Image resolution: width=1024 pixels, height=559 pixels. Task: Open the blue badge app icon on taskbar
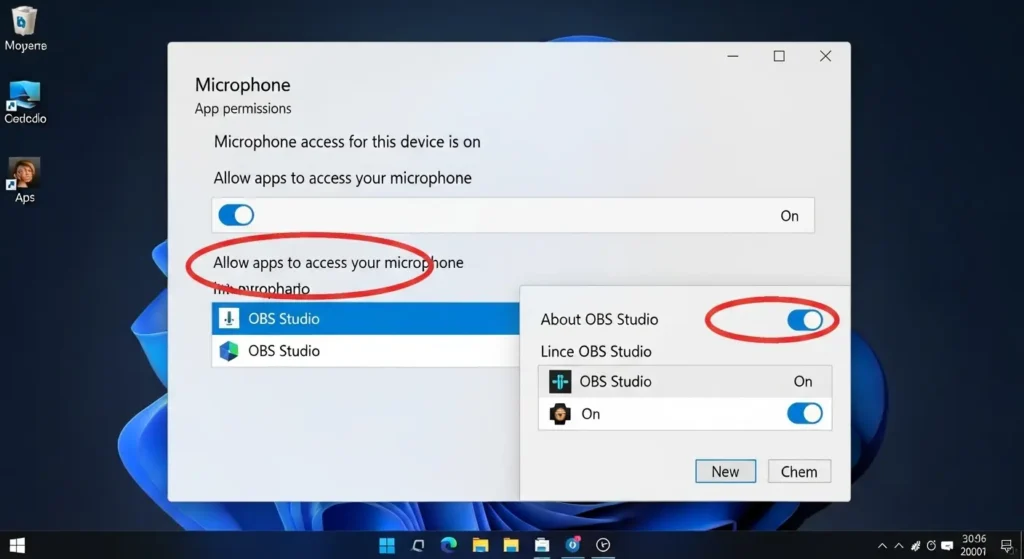point(573,544)
